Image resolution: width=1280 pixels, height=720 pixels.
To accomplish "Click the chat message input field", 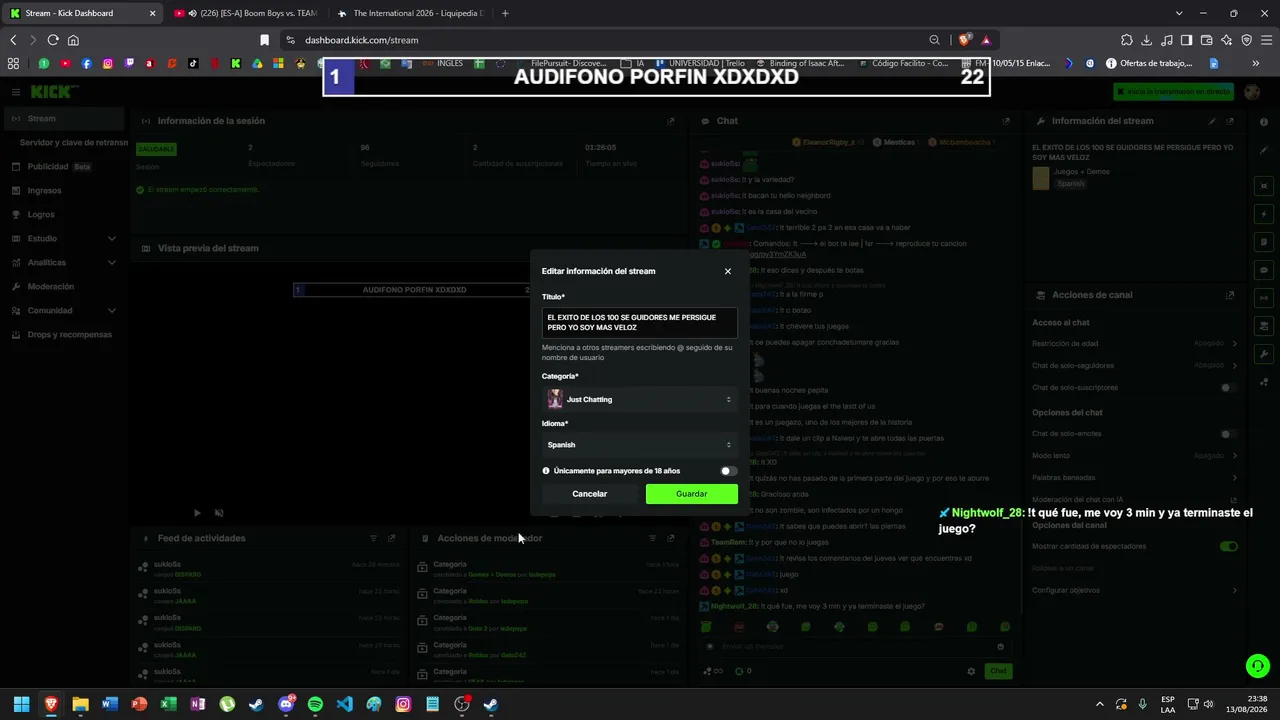I will pyautogui.click(x=855, y=647).
